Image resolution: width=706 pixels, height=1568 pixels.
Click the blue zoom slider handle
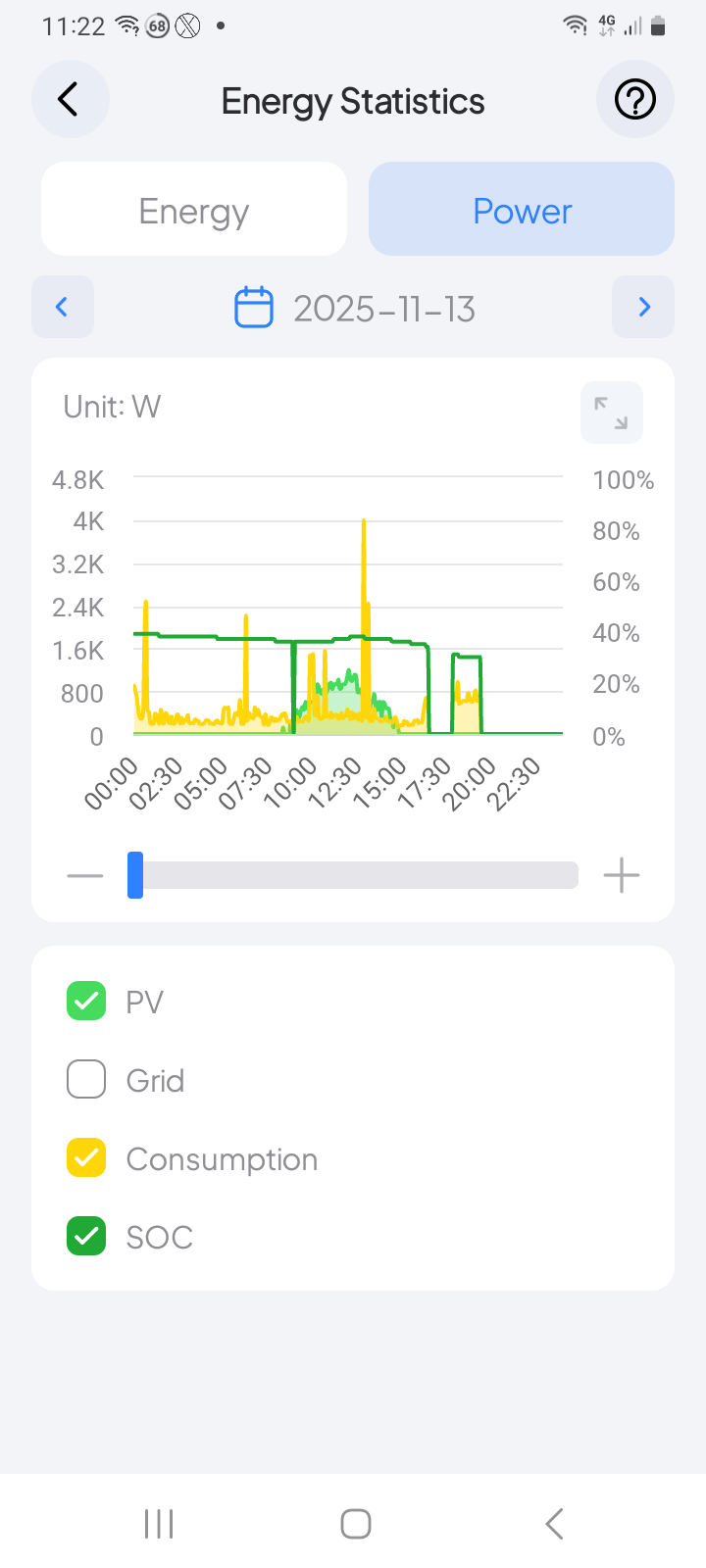[x=135, y=875]
